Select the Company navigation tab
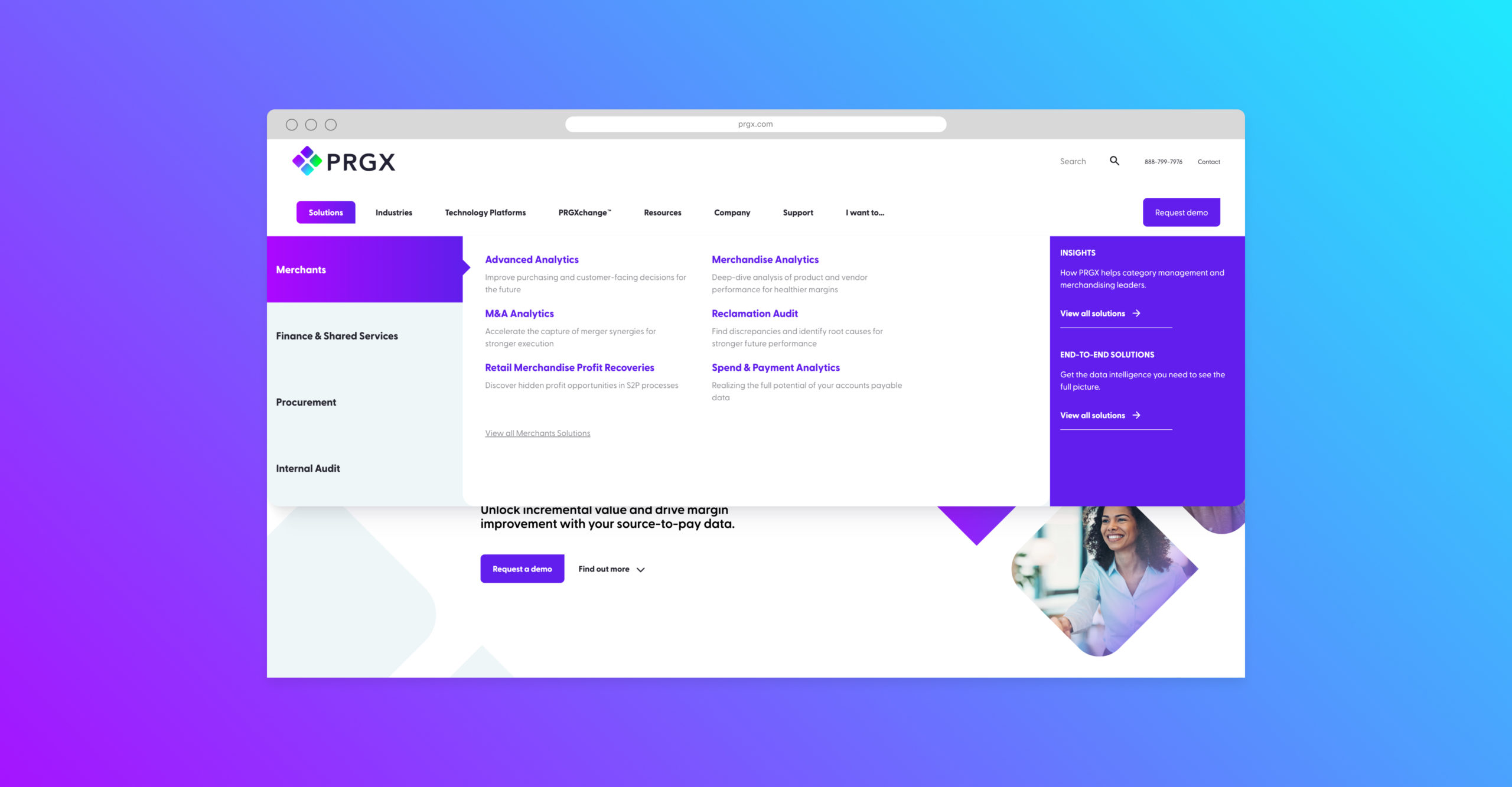This screenshot has width=1512, height=787. coord(731,212)
